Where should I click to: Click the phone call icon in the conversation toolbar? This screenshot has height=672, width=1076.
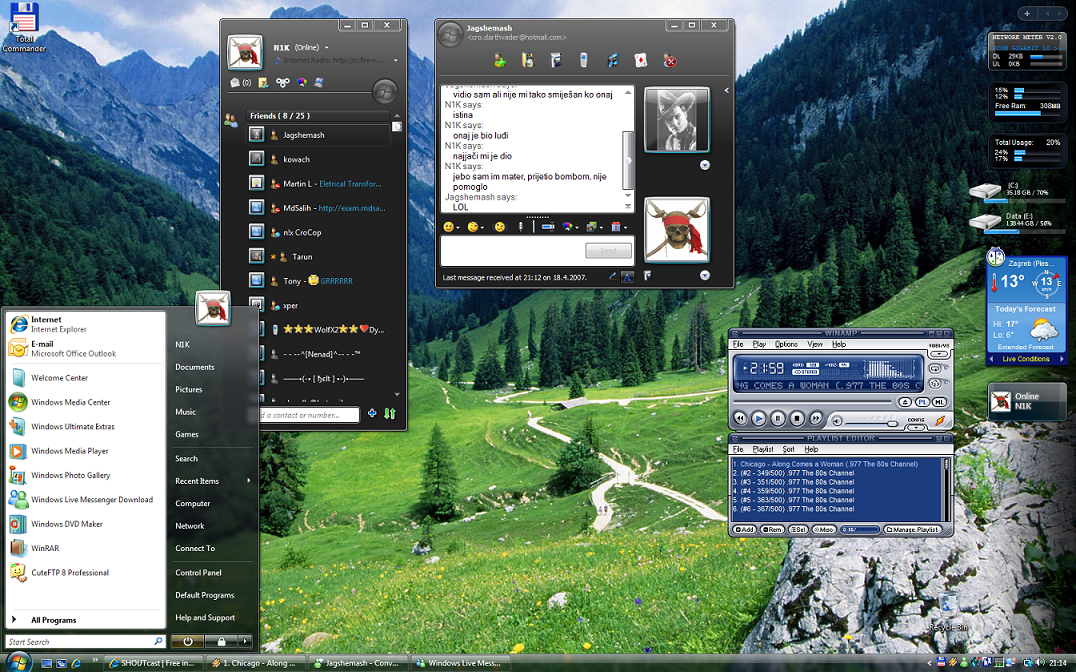[583, 61]
